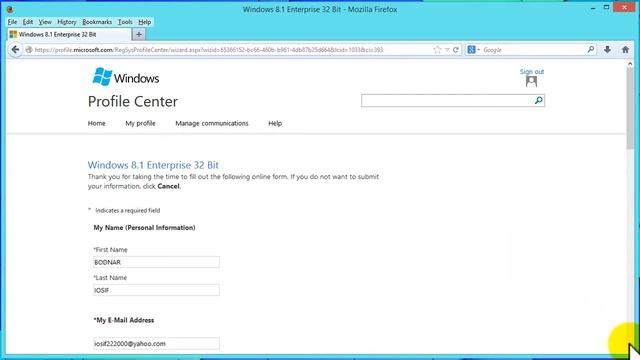
Task: Open the downloads arrow icon
Action: (607, 50)
